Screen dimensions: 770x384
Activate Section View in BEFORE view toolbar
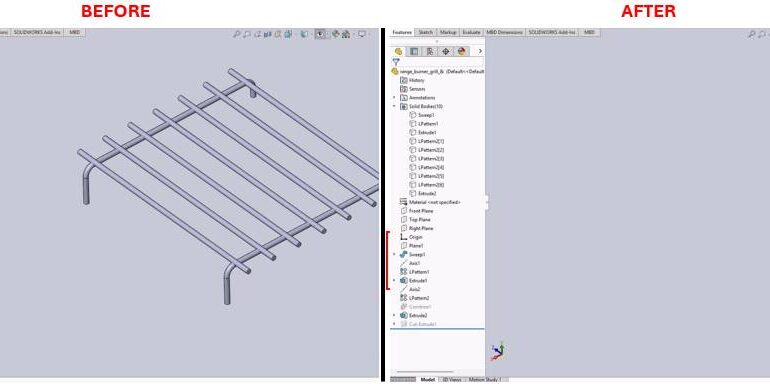click(268, 34)
